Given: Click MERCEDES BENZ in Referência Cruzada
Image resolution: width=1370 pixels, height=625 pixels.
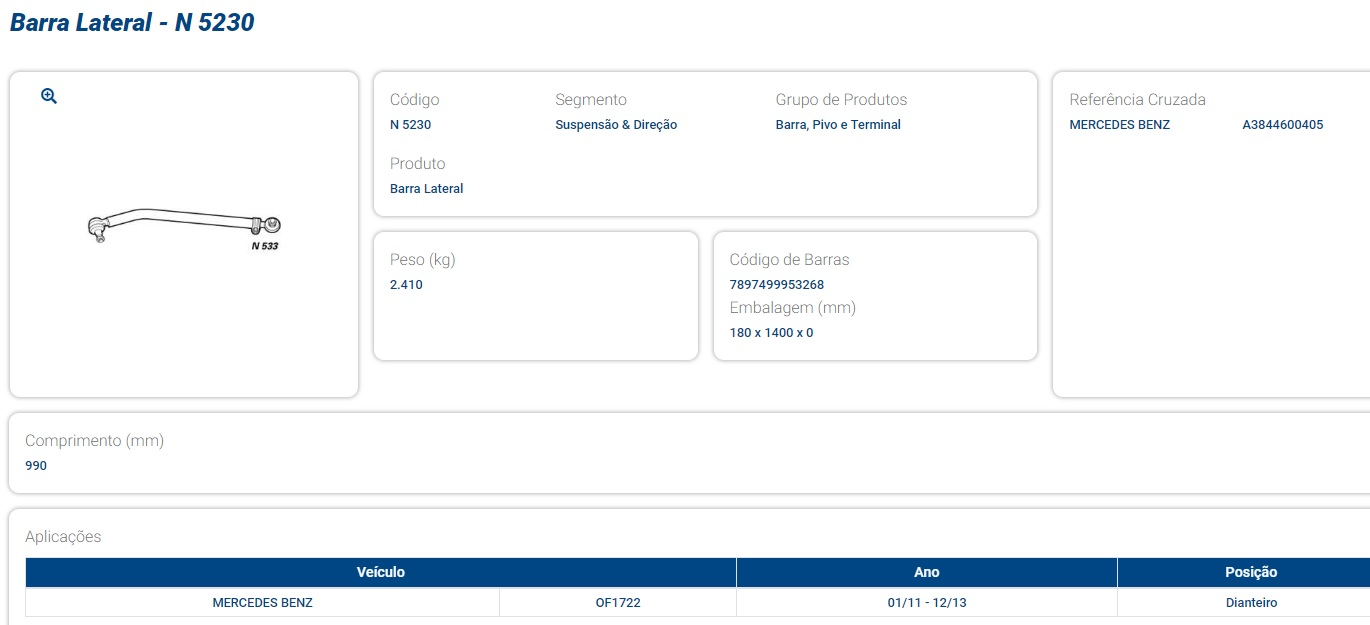Looking at the screenshot, I should coord(1119,125).
